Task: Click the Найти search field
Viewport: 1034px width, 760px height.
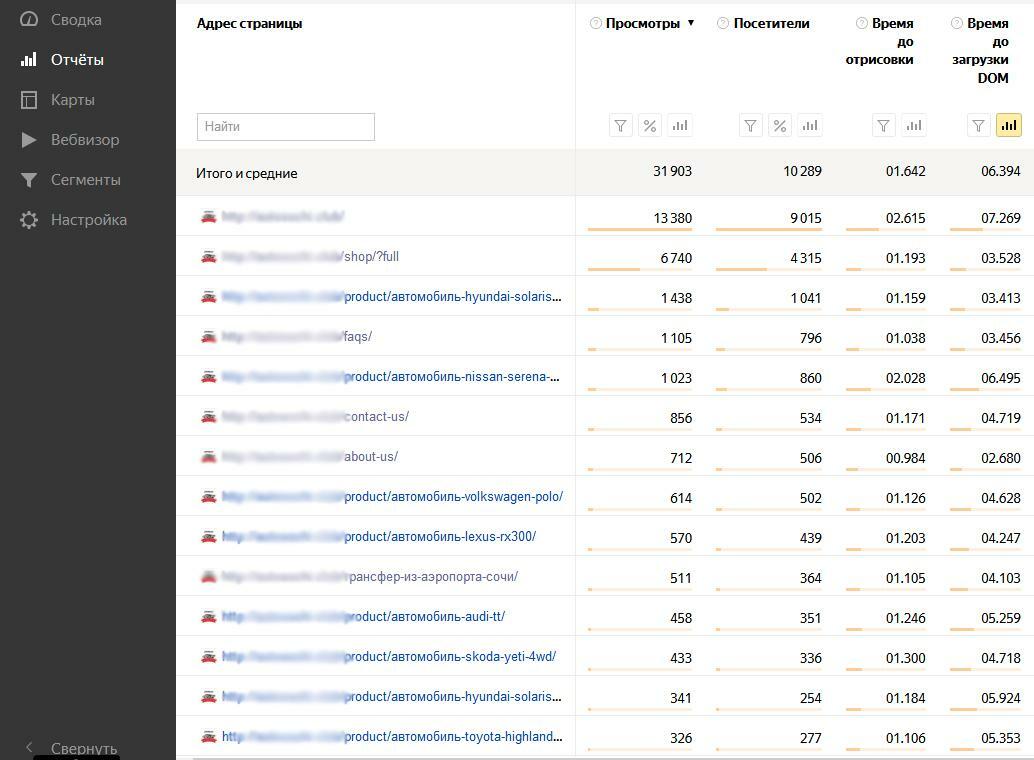Action: point(285,127)
